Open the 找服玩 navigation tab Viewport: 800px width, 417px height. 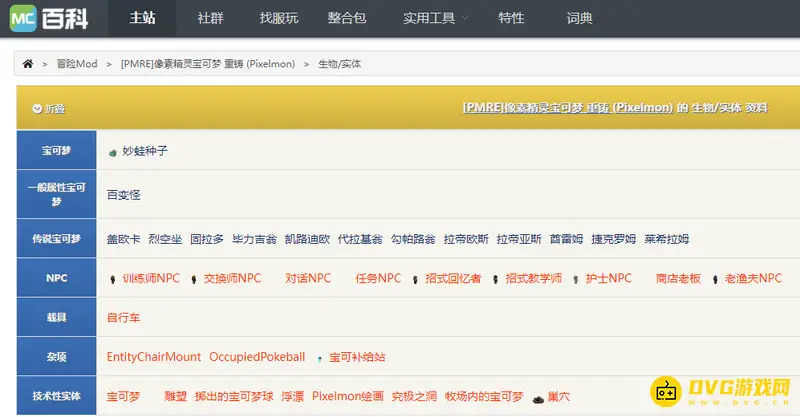click(278, 18)
